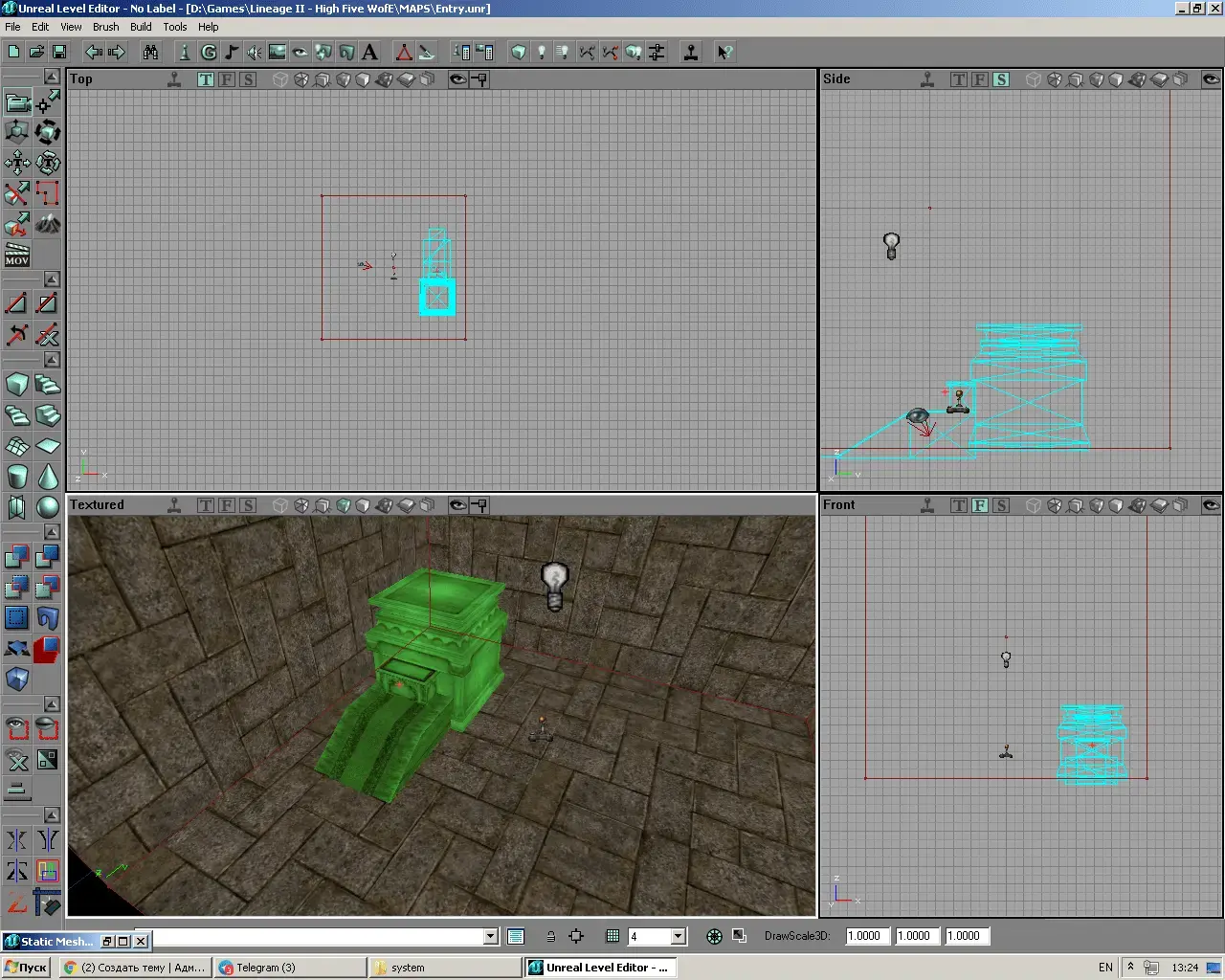Hide selected actors
The width and height of the screenshot is (1225, 980).
click(47, 729)
